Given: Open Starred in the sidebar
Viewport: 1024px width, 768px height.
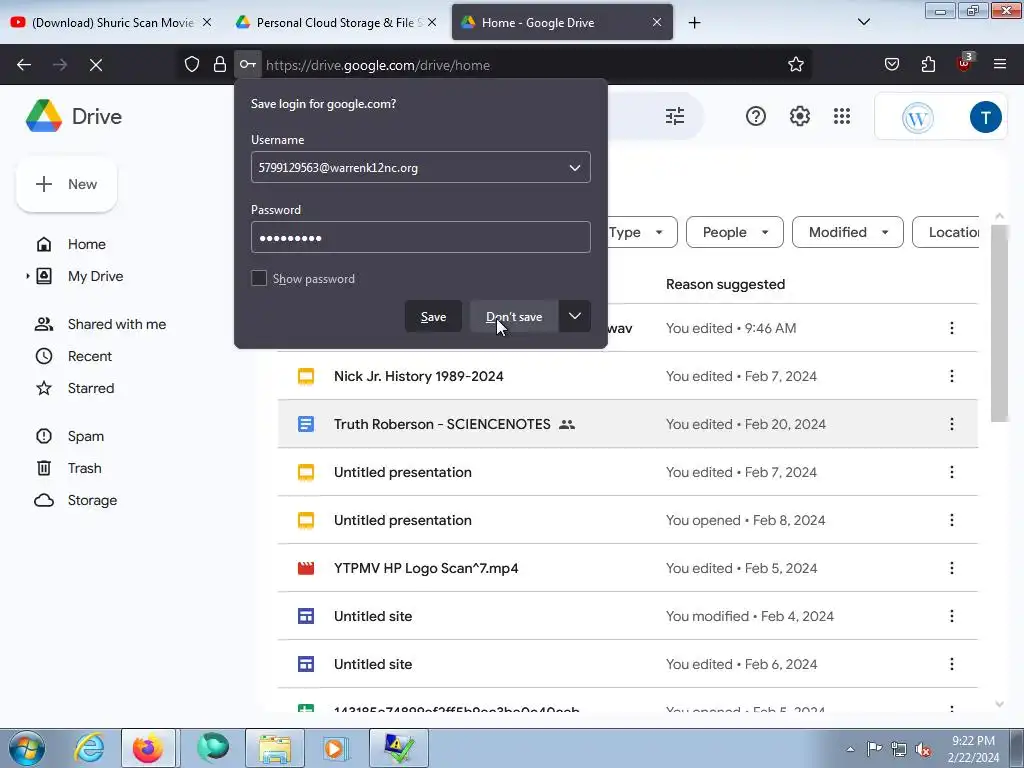Looking at the screenshot, I should [91, 389].
